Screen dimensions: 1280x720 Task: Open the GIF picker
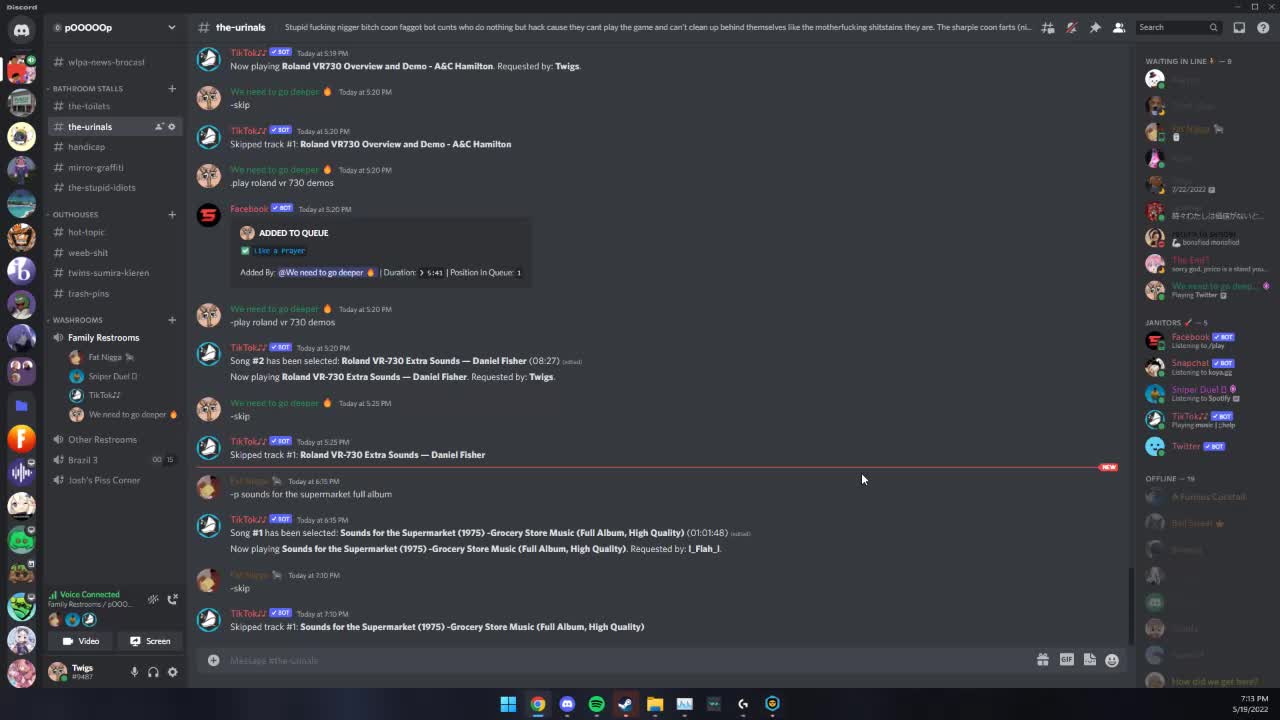coord(1066,660)
